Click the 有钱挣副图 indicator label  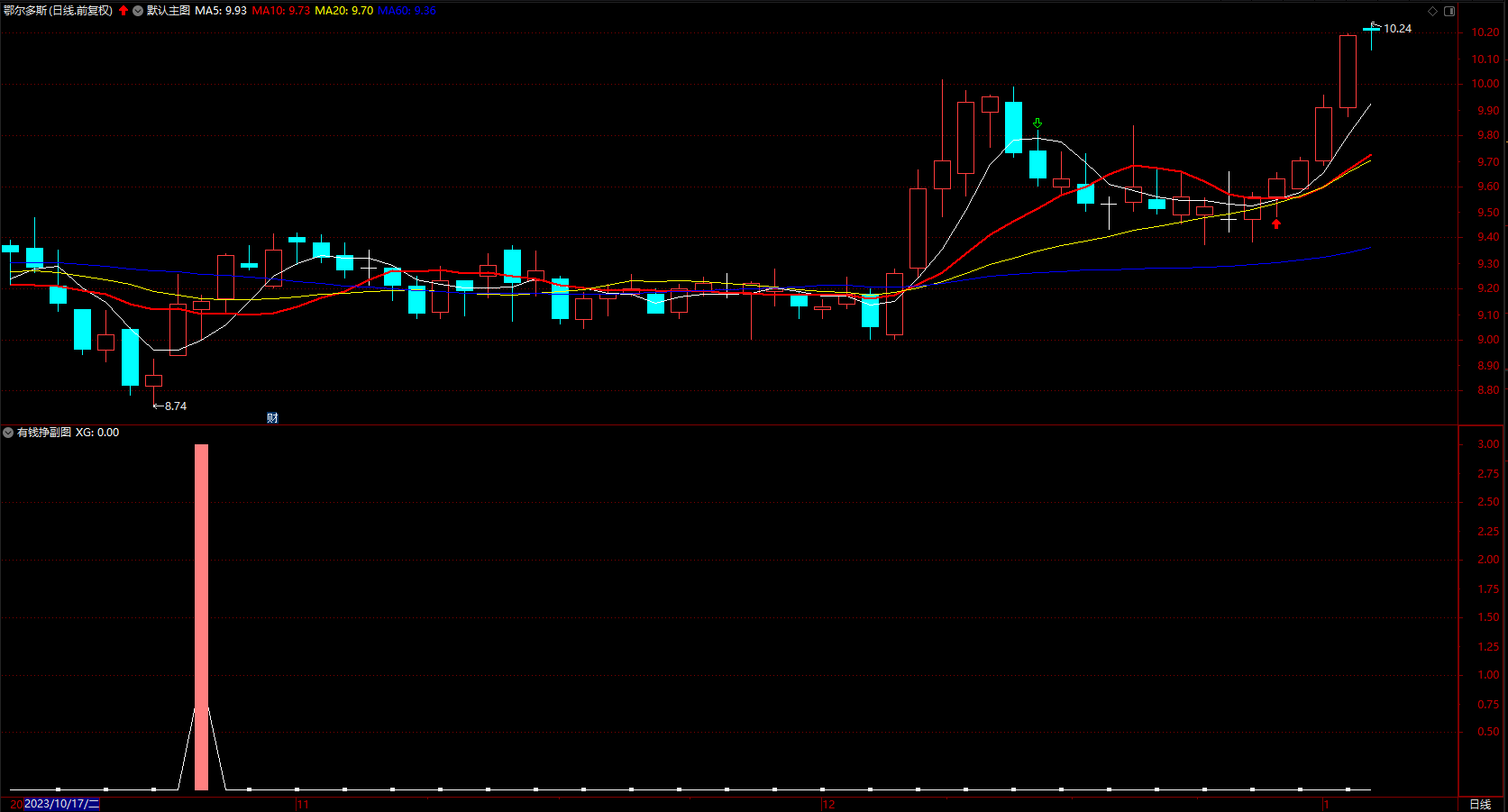(x=44, y=433)
